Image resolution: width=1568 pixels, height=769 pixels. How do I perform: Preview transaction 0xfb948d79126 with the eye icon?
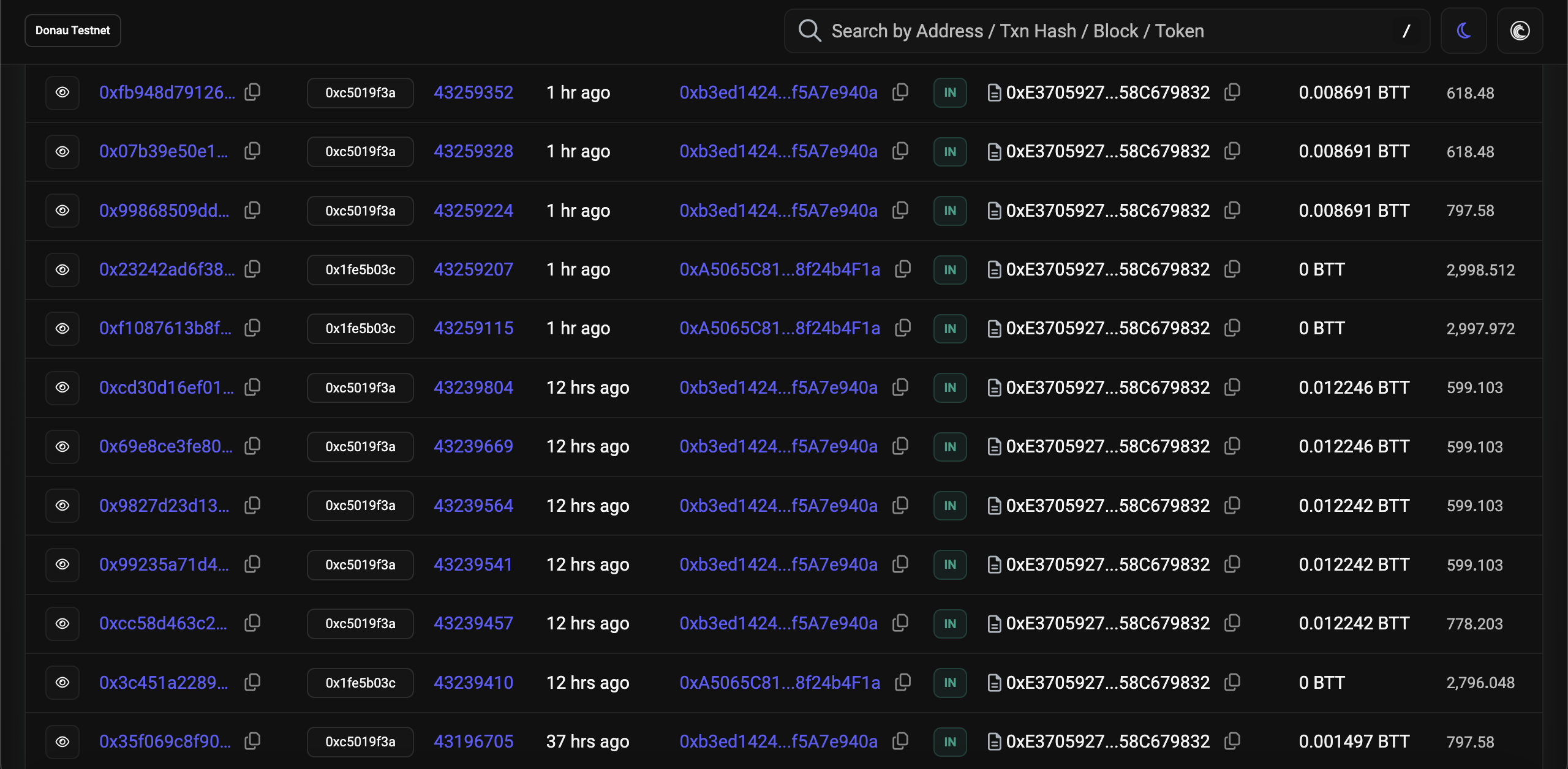[x=62, y=92]
